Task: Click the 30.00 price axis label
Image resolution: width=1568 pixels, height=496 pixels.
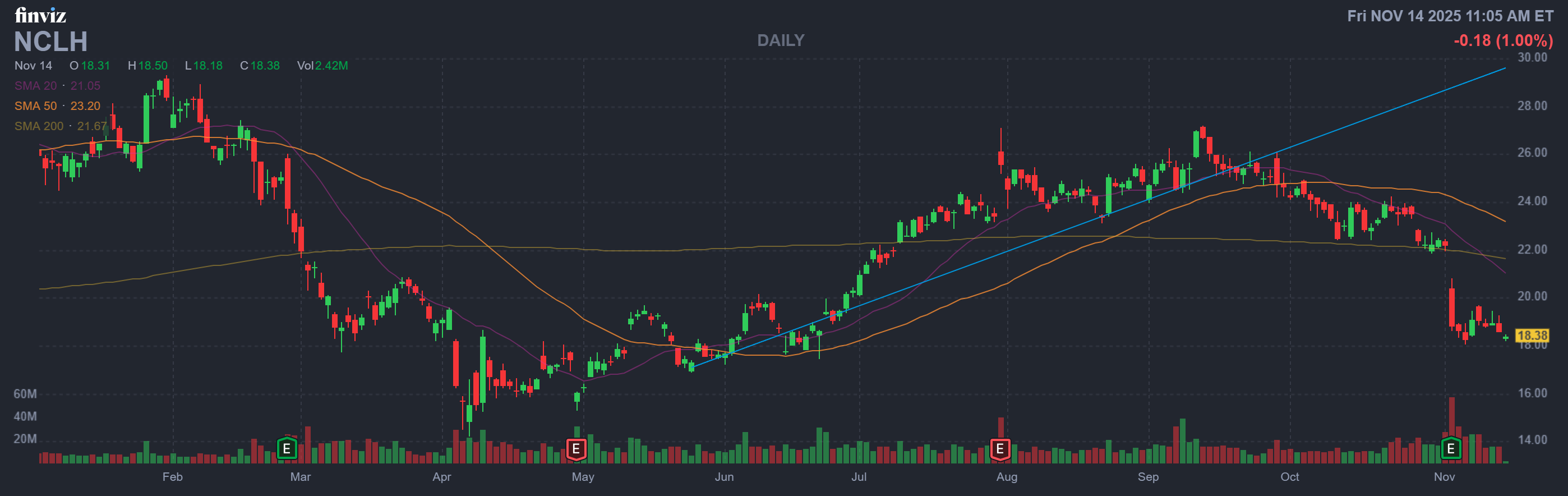Action: pyautogui.click(x=1532, y=58)
